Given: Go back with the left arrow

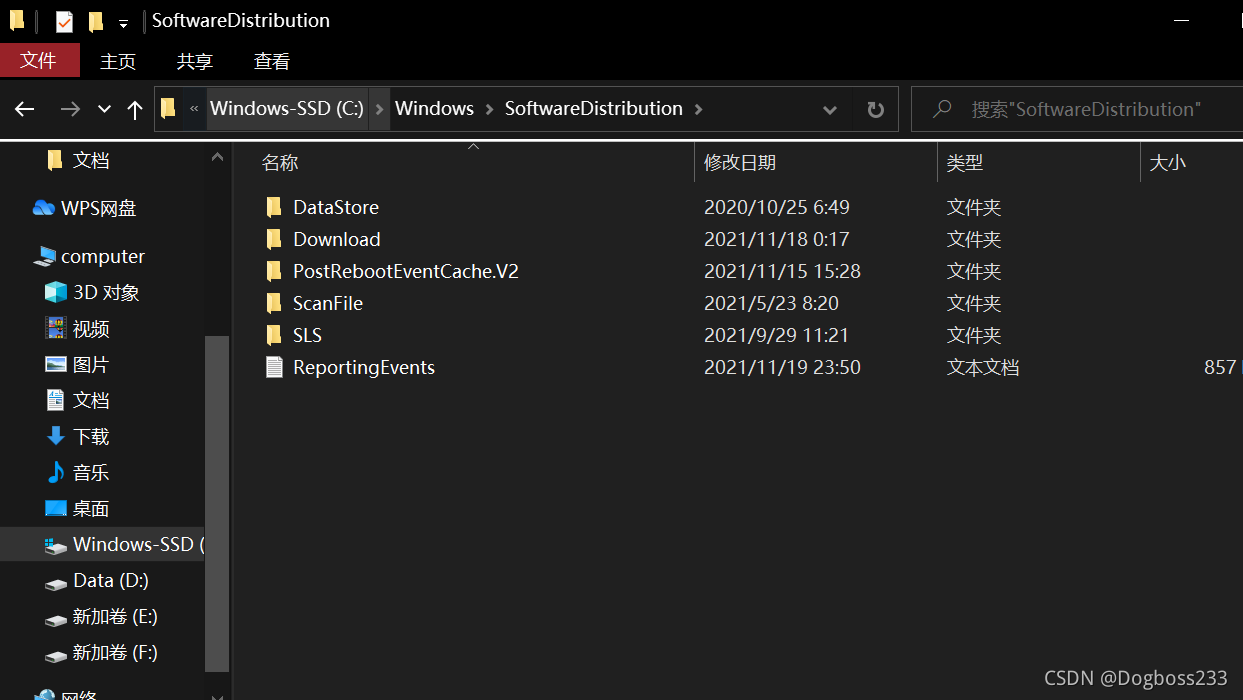Looking at the screenshot, I should 25,109.
